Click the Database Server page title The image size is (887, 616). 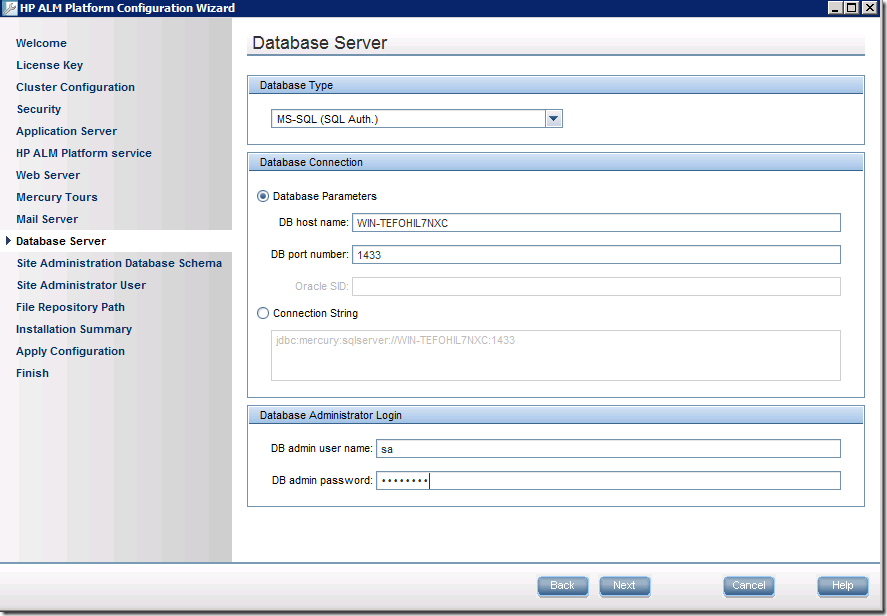pos(320,43)
